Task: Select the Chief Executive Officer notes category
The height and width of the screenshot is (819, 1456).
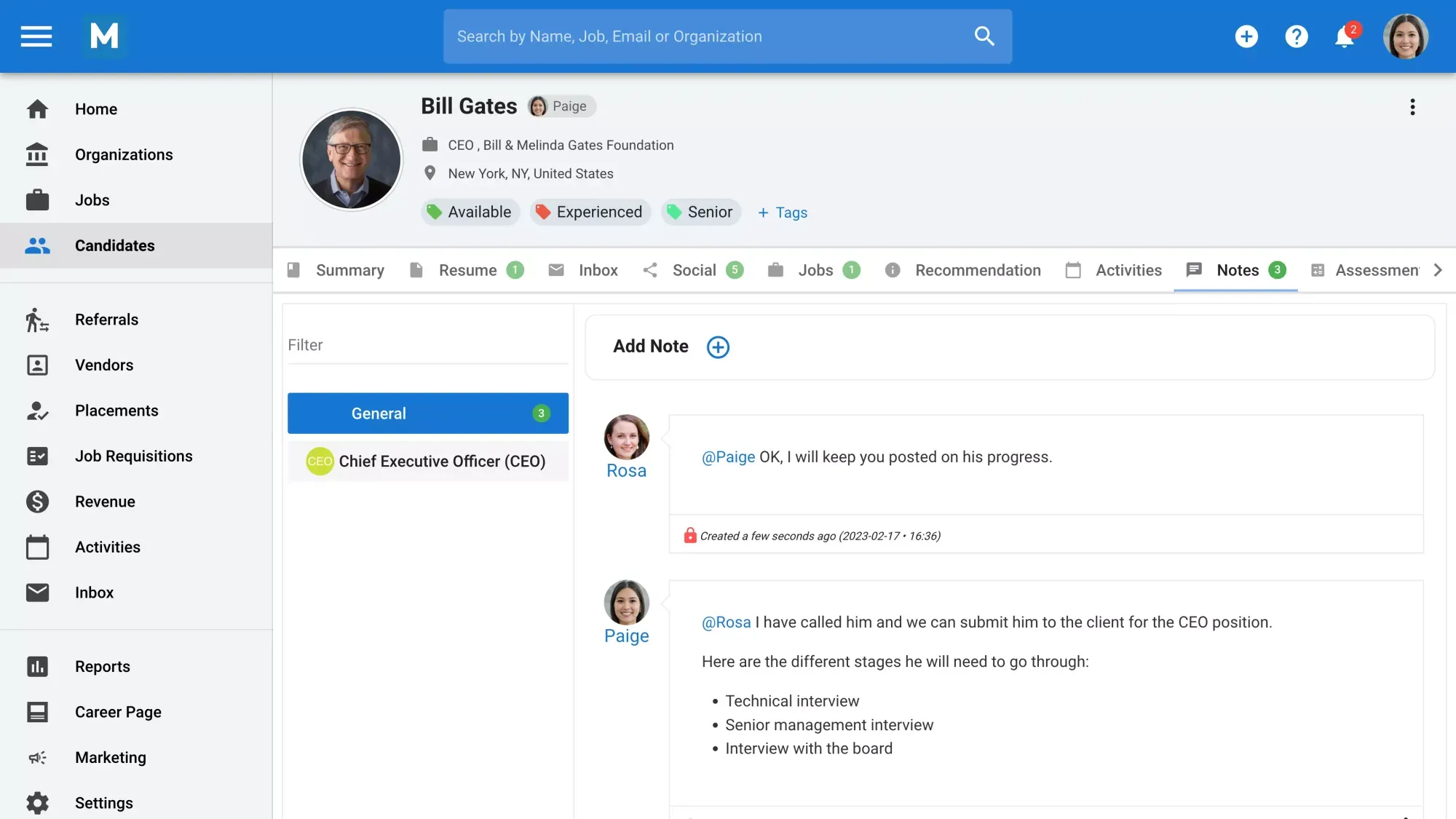Action: pos(442,461)
